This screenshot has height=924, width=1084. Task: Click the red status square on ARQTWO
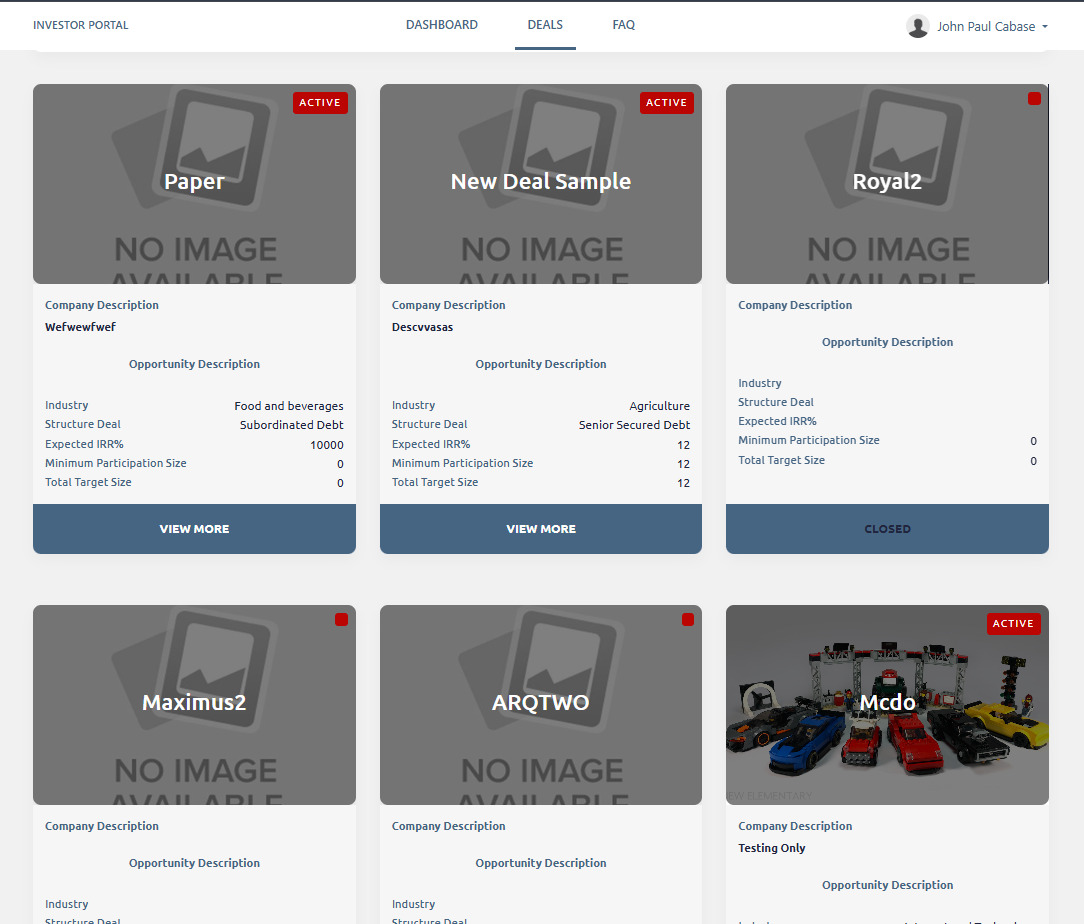click(x=688, y=620)
